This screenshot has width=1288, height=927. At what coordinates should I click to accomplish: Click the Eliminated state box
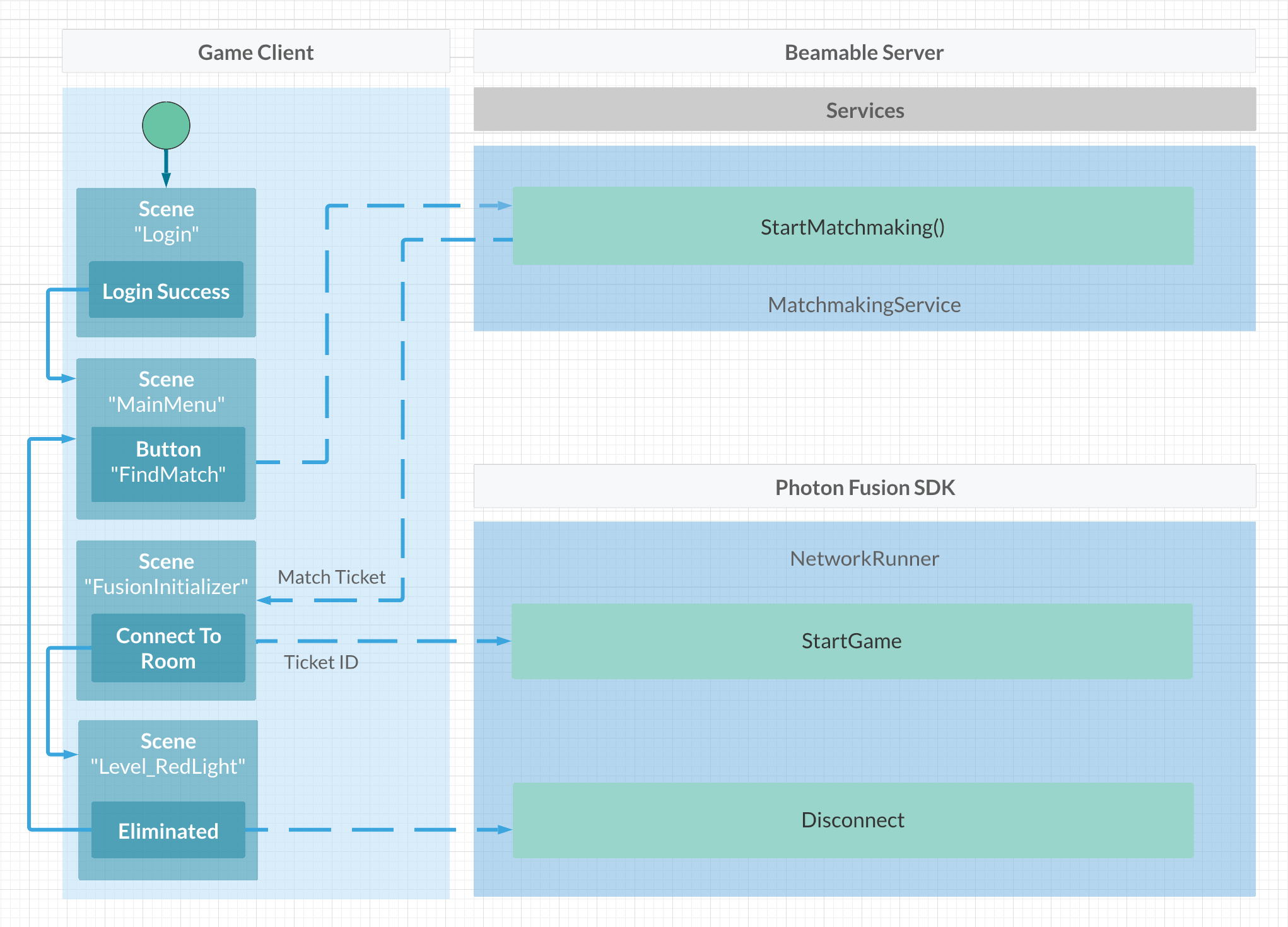click(168, 831)
